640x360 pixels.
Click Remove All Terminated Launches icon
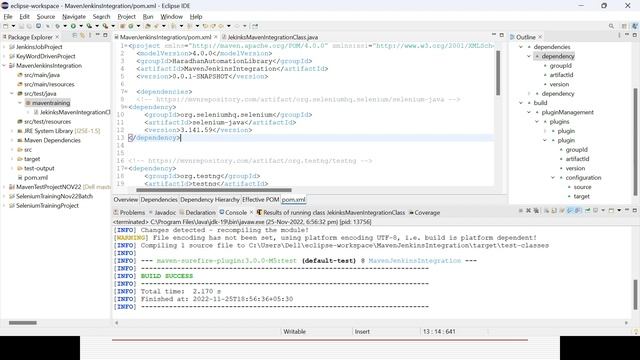(x=536, y=211)
